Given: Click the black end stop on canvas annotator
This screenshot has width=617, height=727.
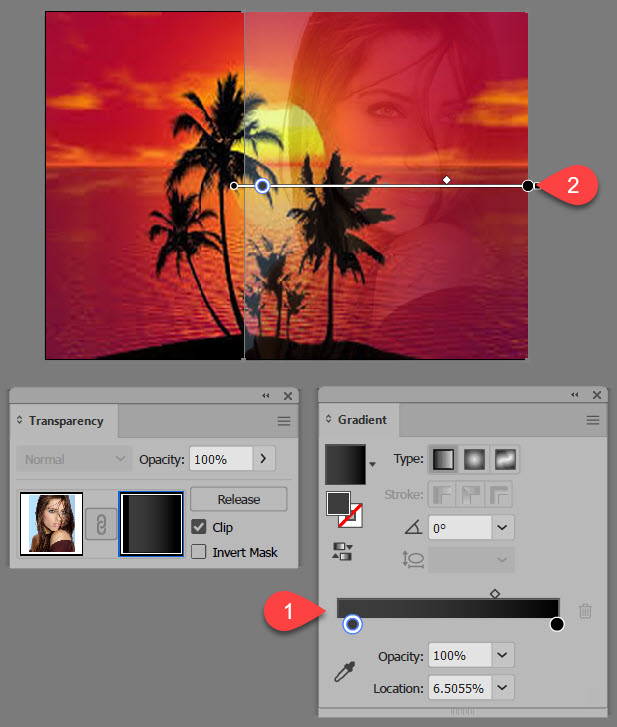Looking at the screenshot, I should [x=528, y=186].
